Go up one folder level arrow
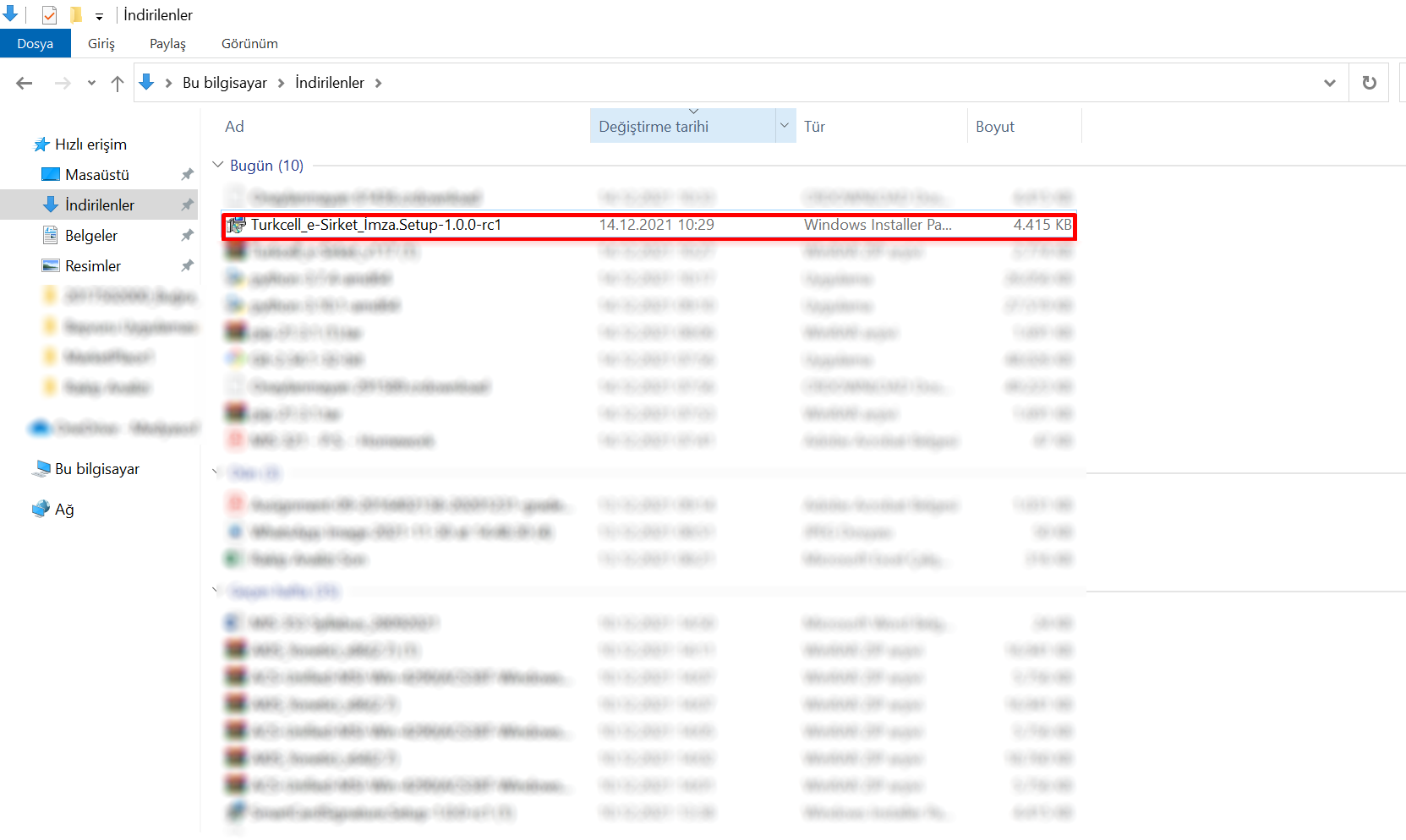This screenshot has width=1406, height=840. pyautogui.click(x=118, y=83)
